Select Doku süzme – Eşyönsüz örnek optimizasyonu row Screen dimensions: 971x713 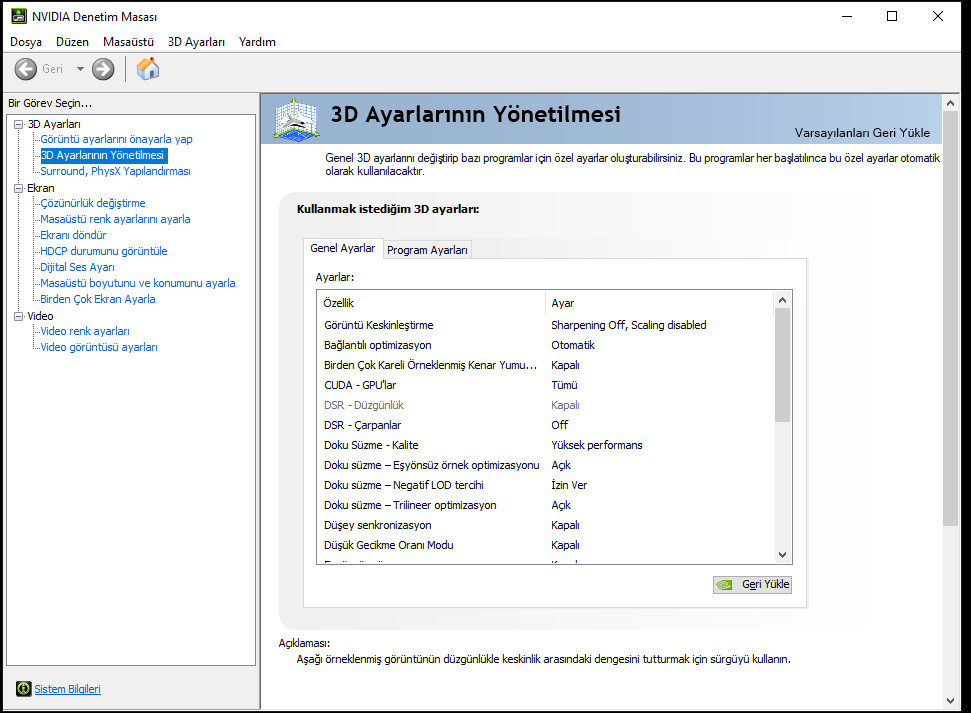[545, 465]
